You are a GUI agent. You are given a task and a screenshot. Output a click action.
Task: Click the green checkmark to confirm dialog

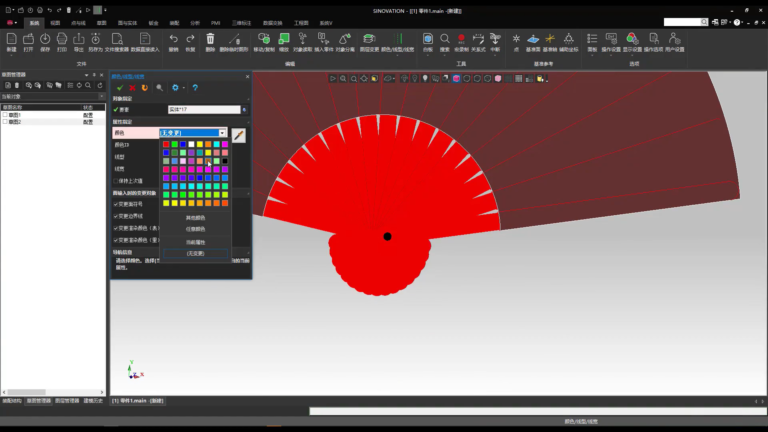click(120, 88)
